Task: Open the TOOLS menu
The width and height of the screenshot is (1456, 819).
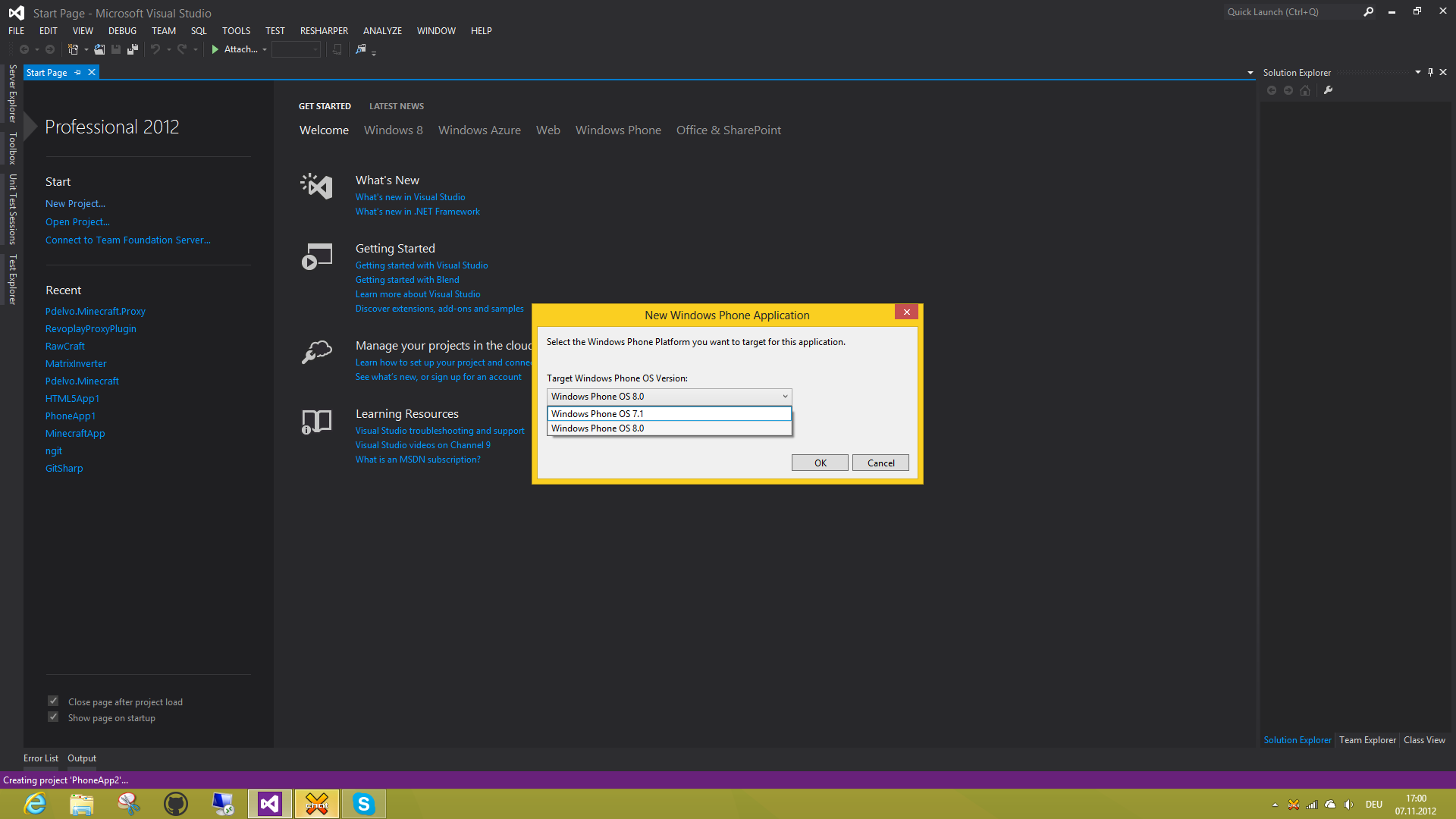Action: tap(236, 31)
